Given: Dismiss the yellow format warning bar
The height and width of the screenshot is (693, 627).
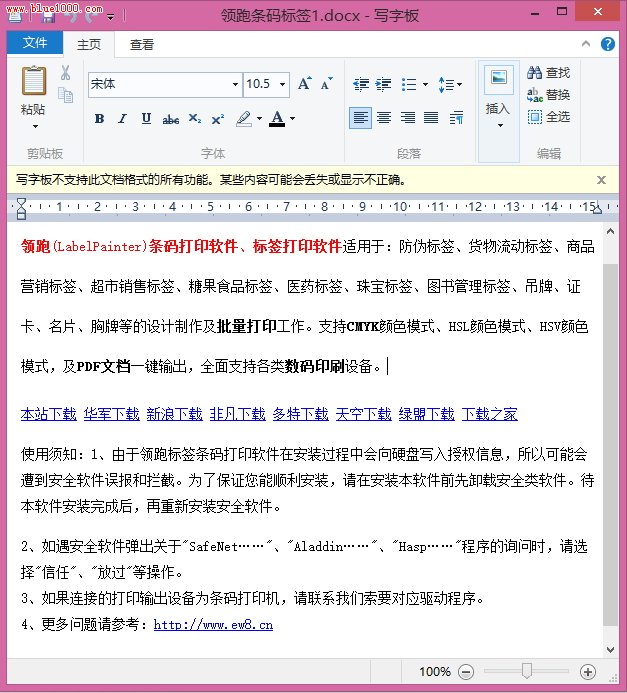Looking at the screenshot, I should click(601, 180).
